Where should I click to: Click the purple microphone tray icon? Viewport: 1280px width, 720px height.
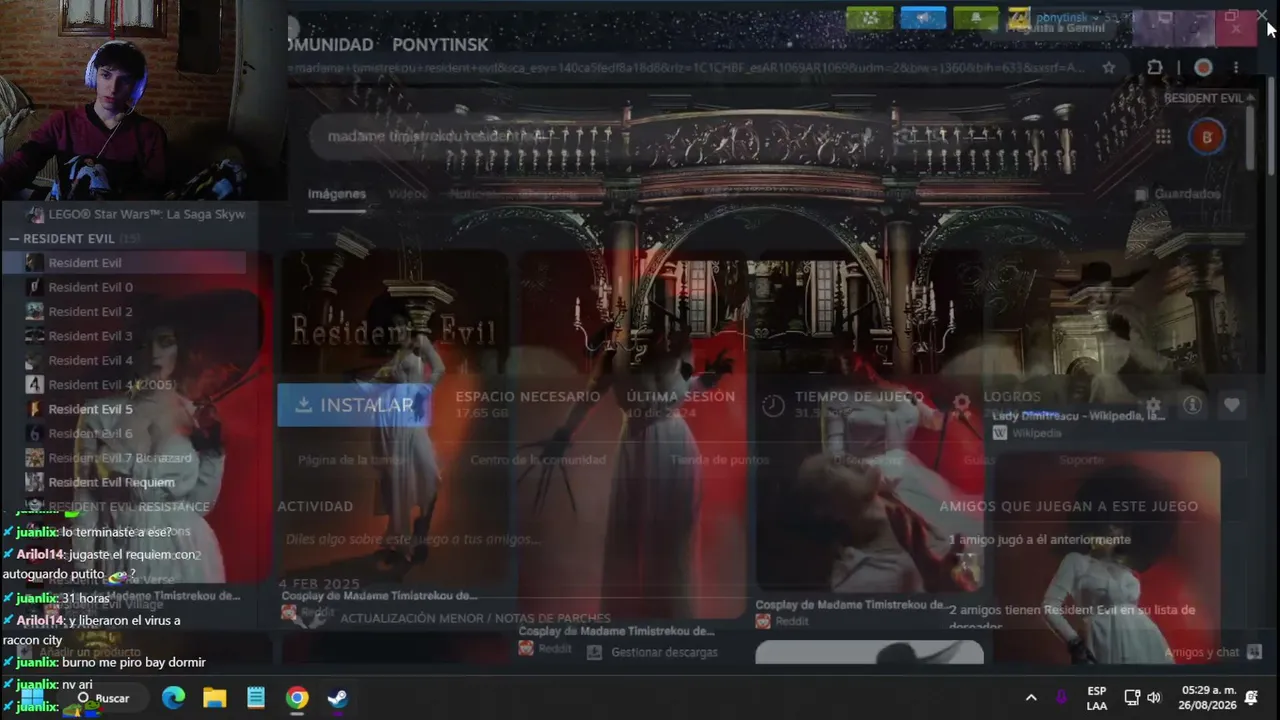pos(1061,698)
